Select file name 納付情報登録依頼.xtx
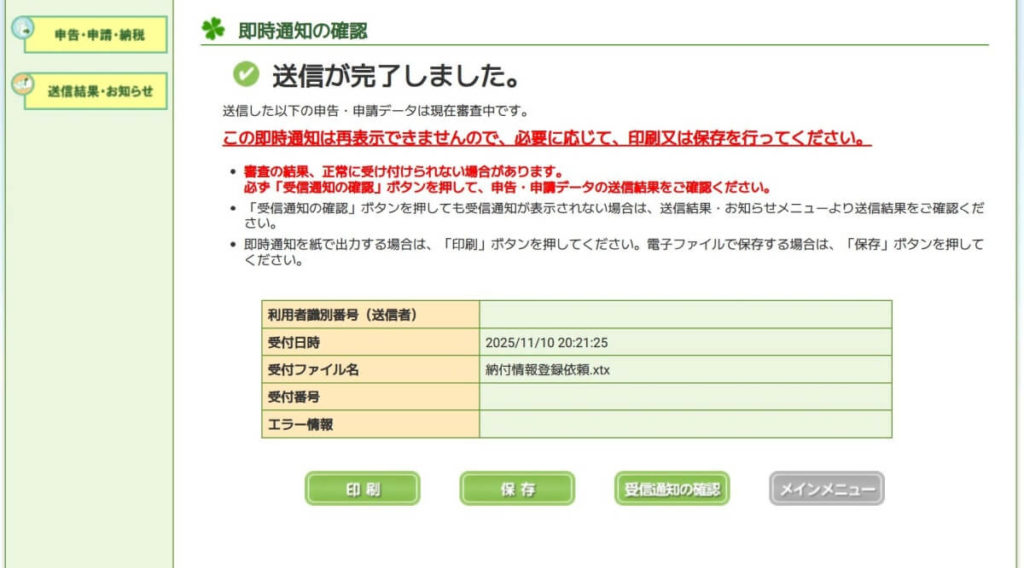This screenshot has width=1024, height=568. [547, 370]
